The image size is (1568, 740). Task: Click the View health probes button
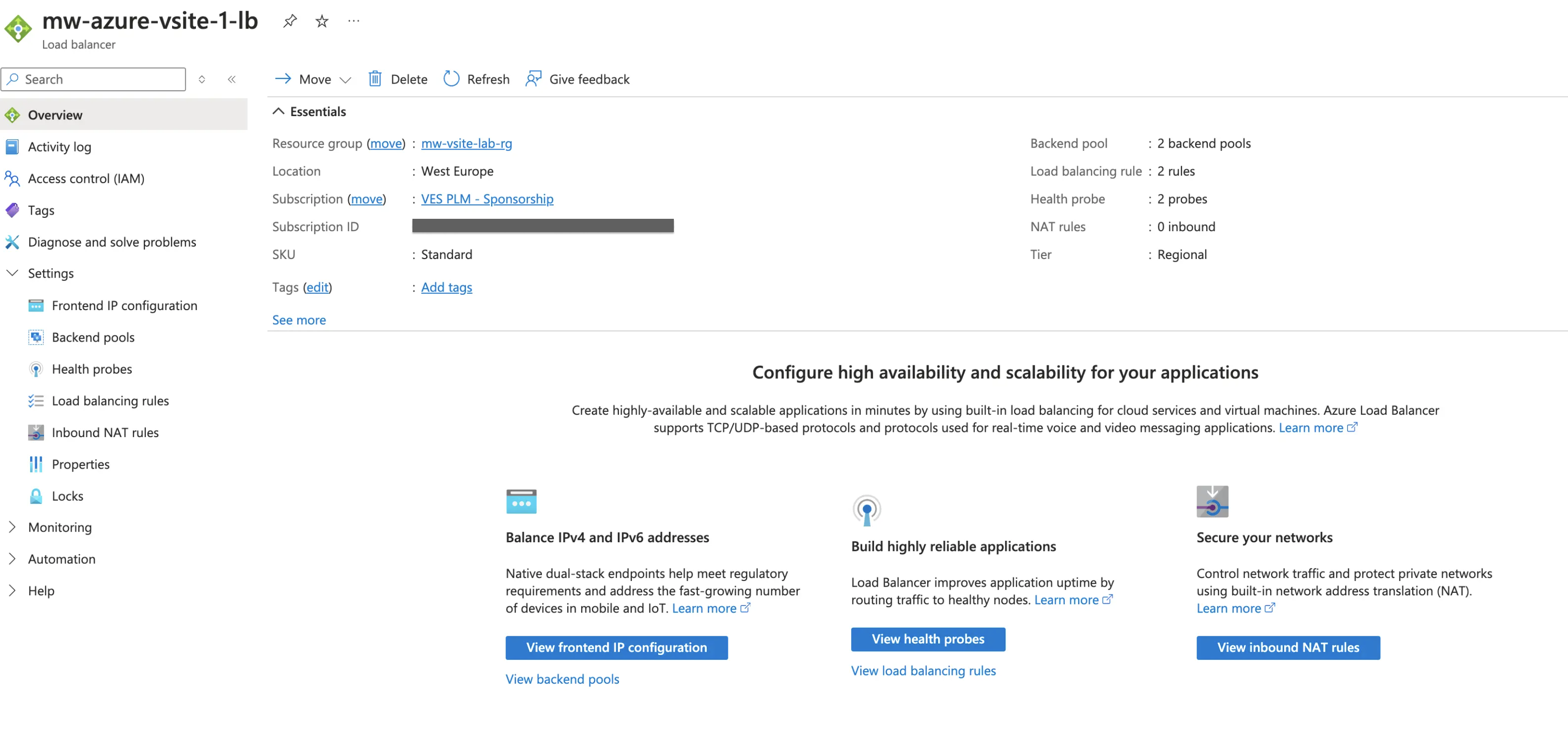pos(927,639)
